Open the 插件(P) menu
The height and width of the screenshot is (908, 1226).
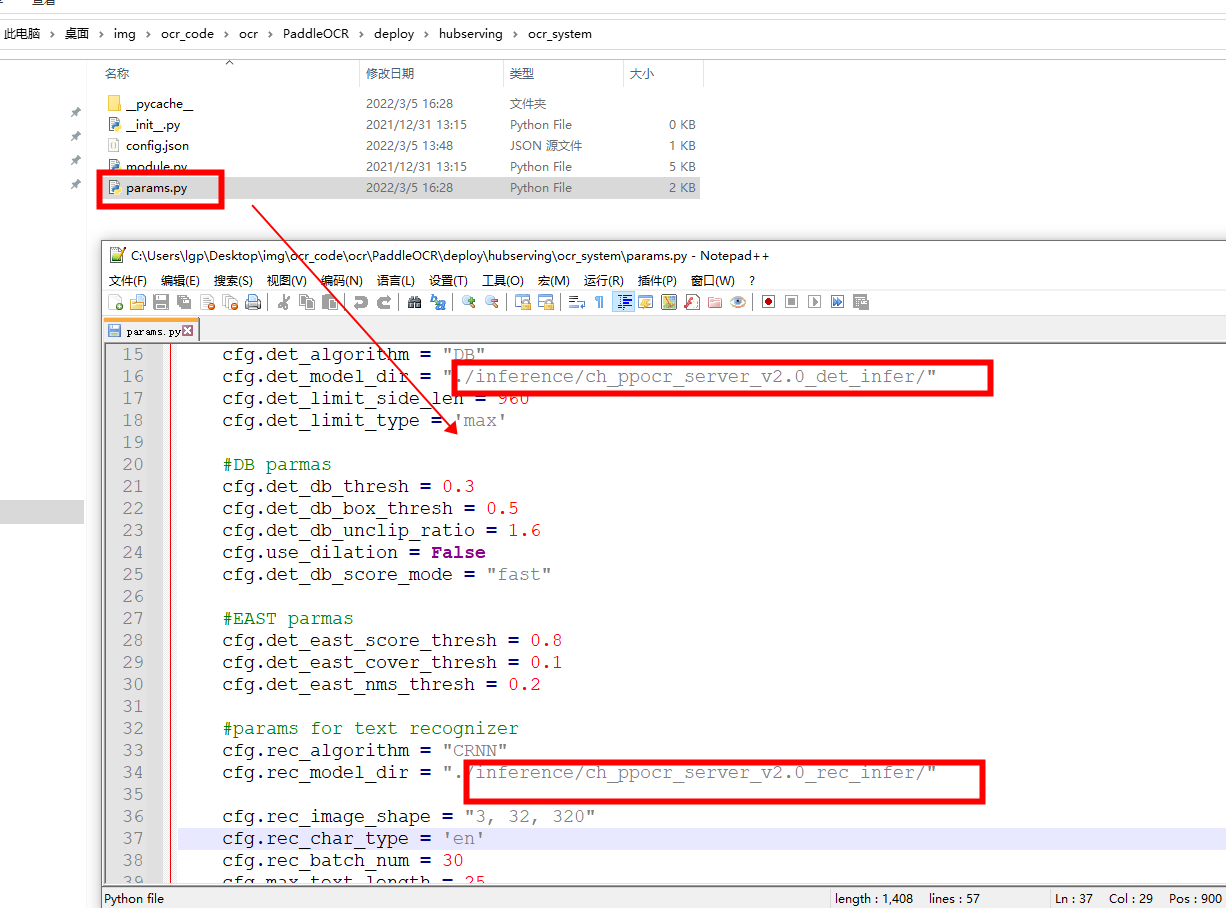(x=657, y=280)
